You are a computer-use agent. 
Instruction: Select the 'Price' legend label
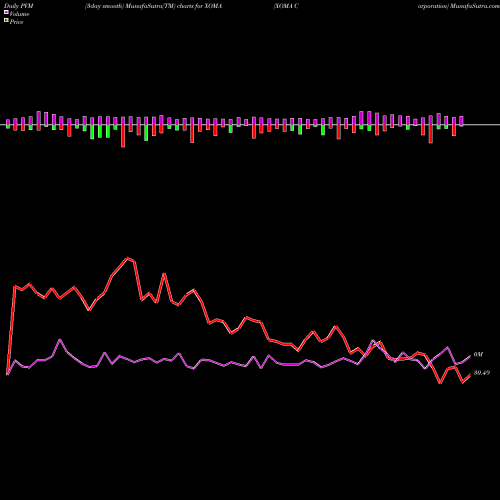tap(16, 22)
